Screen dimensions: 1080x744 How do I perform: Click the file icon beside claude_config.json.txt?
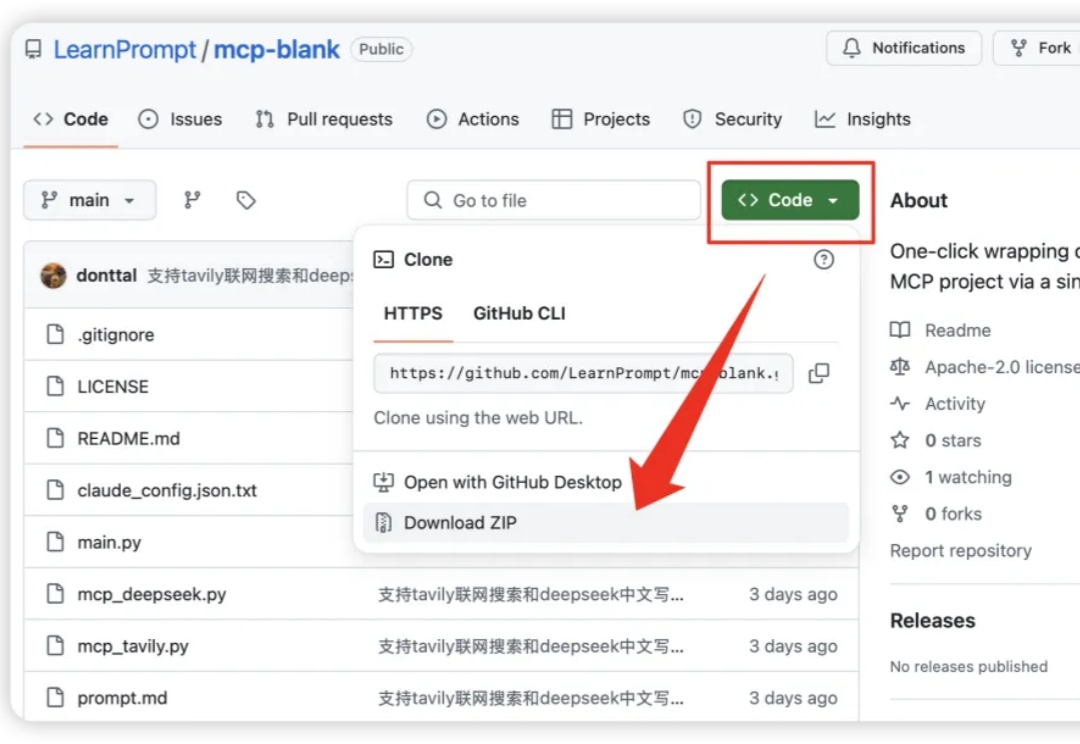point(55,490)
